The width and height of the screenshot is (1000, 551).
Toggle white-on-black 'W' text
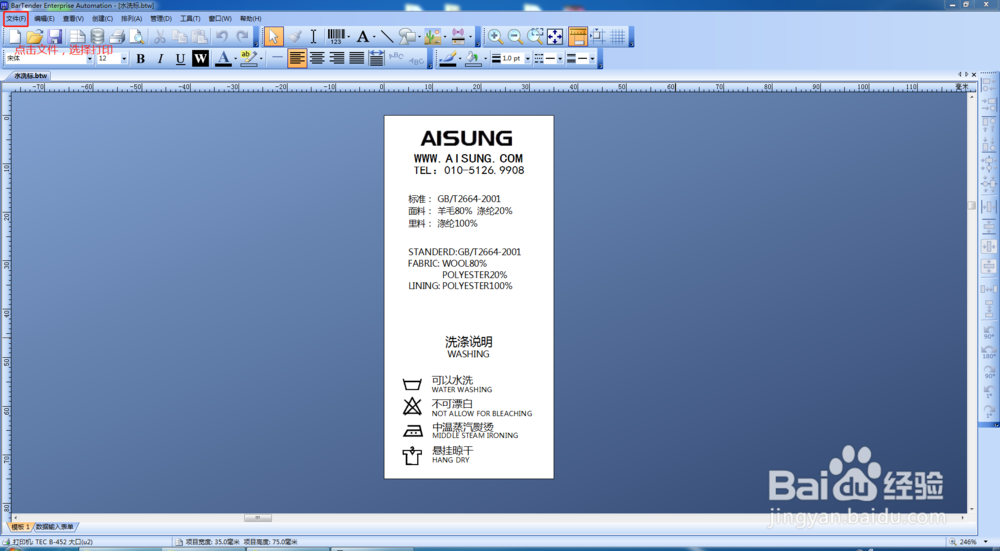(x=200, y=59)
